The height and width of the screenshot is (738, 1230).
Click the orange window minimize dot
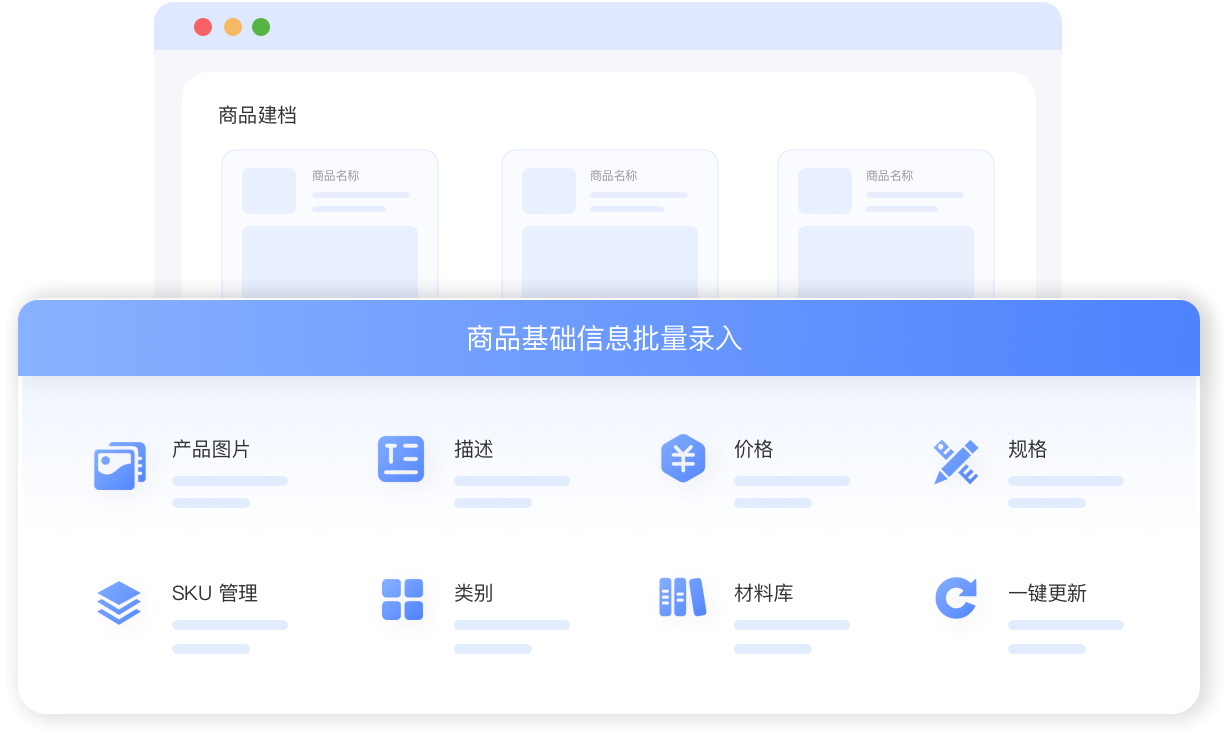click(x=233, y=27)
